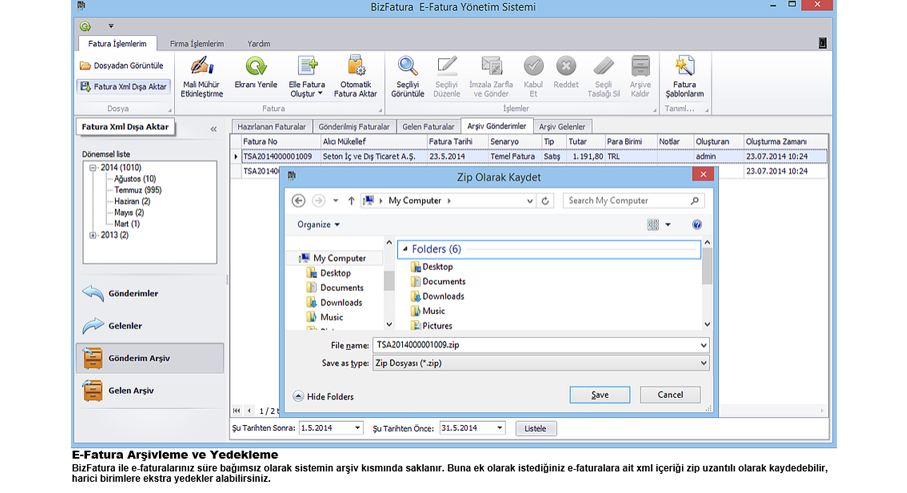The width and height of the screenshot is (907, 493).
Task: Collapse the 2014 tree node
Action: pyautogui.click(x=93, y=168)
